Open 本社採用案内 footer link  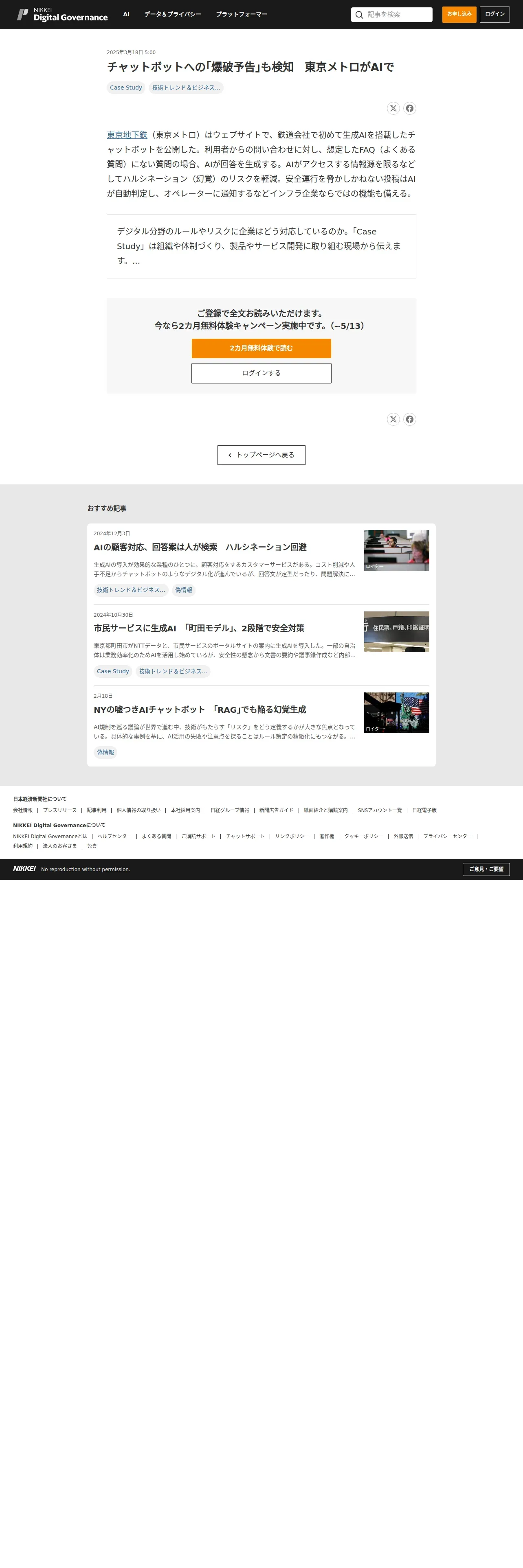point(186,810)
